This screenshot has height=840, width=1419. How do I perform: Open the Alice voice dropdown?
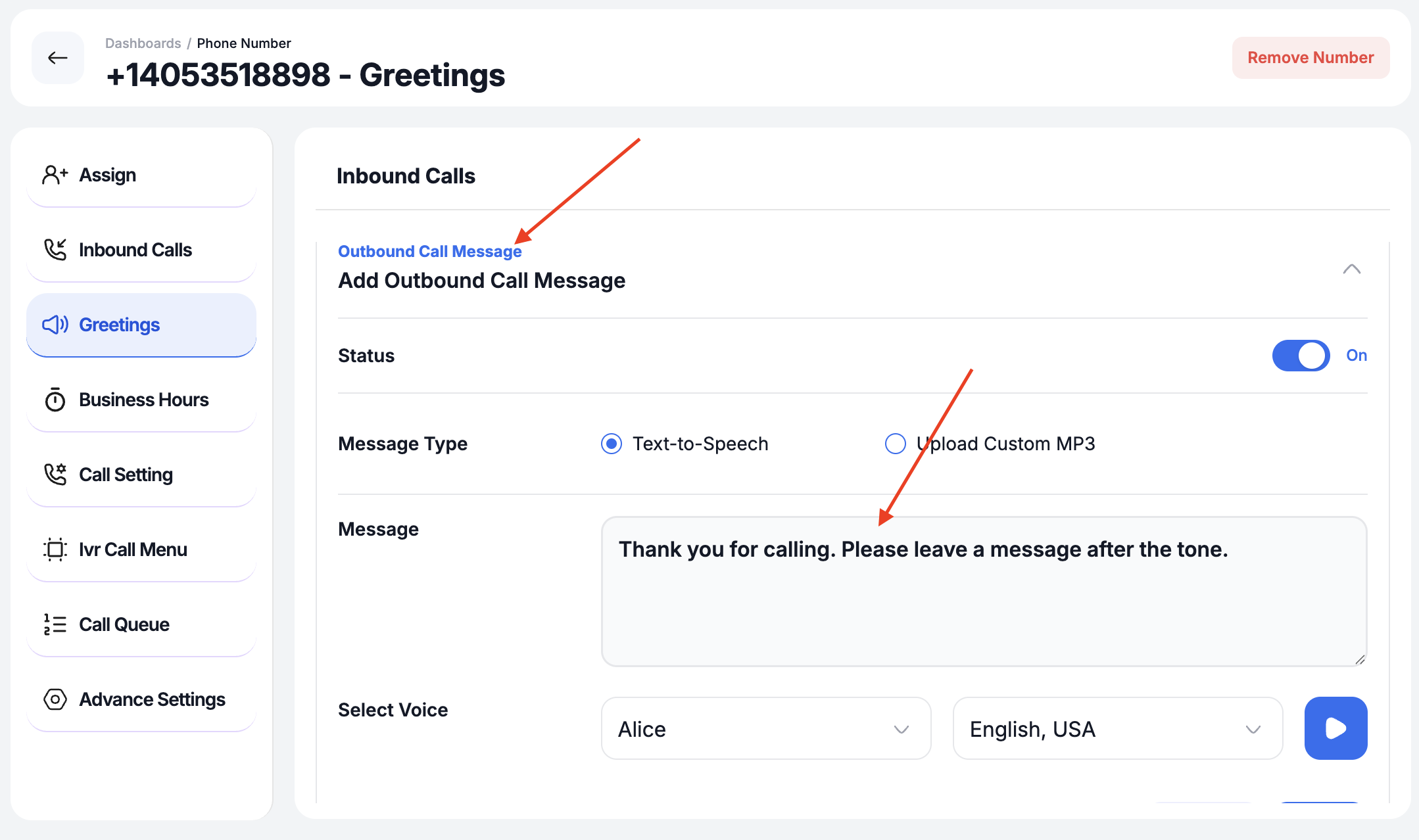(766, 728)
